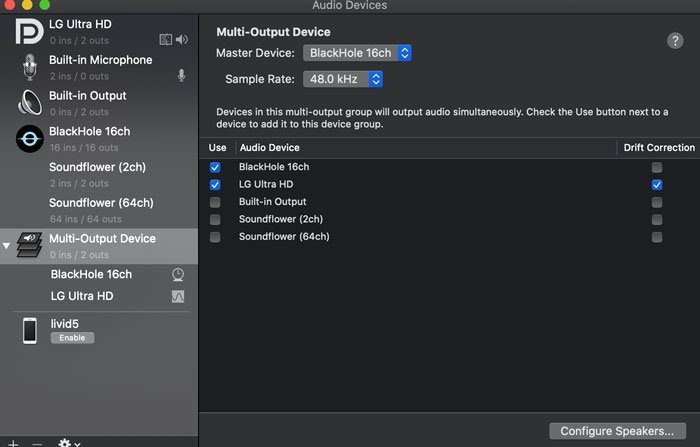Screen dimensions: 700x447
Task: Check Use for Built-in Output
Action: coord(215,202)
